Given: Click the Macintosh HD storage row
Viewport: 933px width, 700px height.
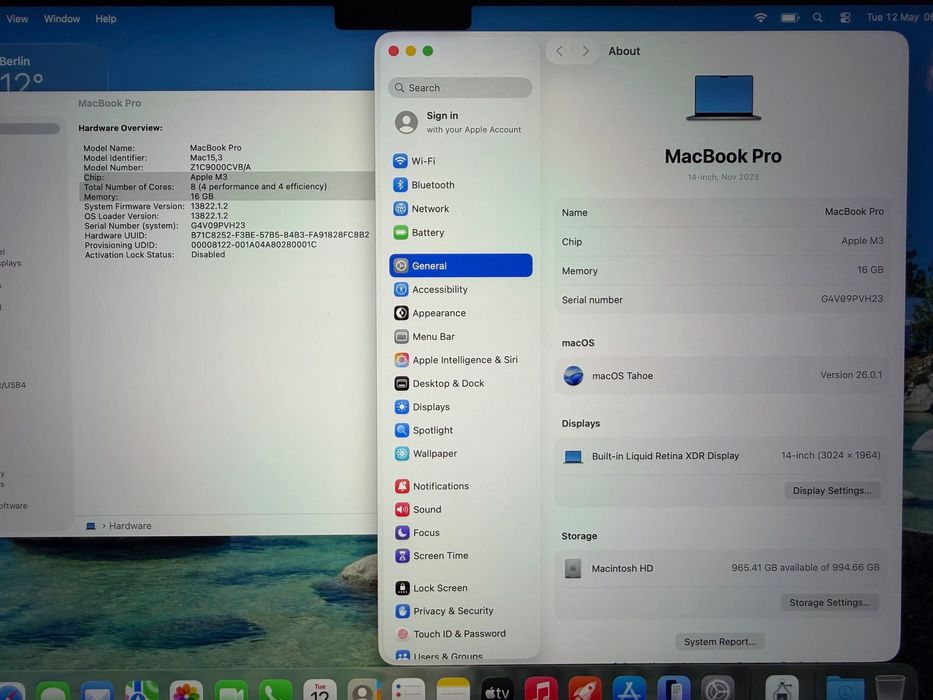Looking at the screenshot, I should click(722, 568).
